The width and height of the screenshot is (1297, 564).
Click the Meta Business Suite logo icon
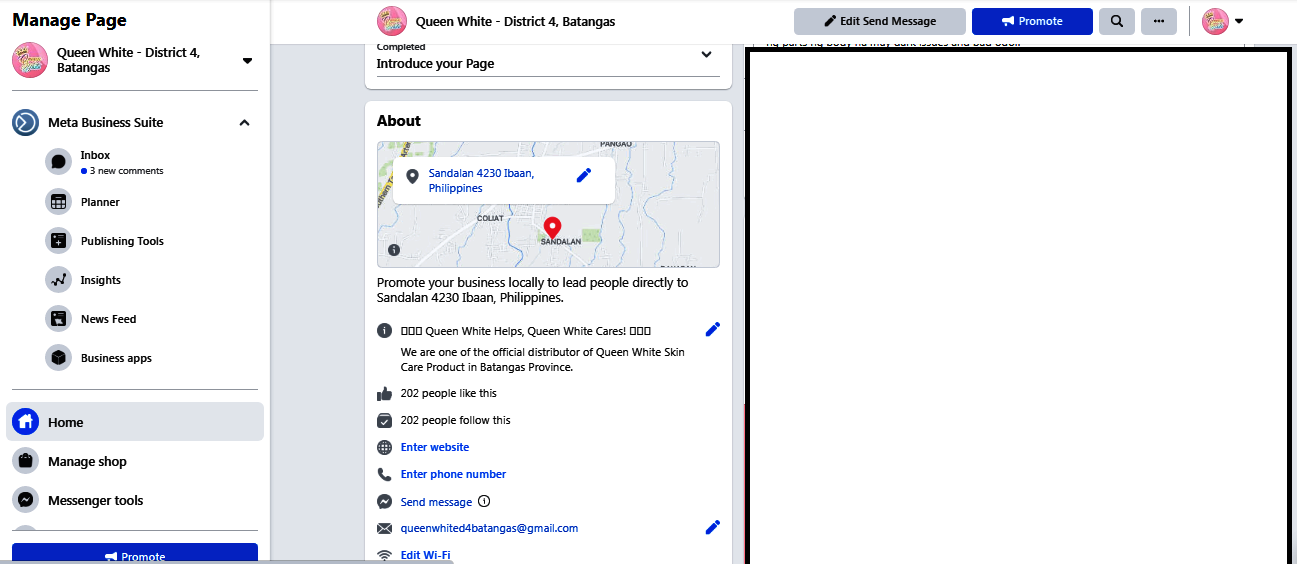[x=25, y=122]
